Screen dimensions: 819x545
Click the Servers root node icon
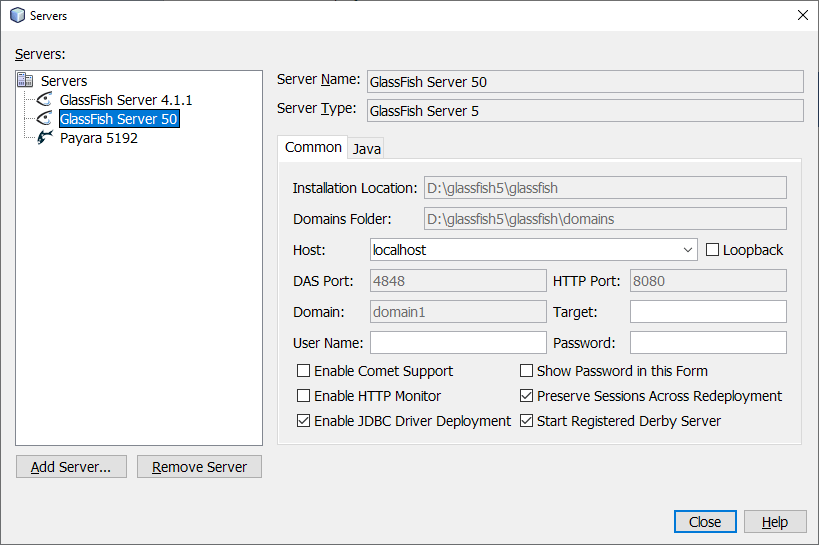pyautogui.click(x=25, y=80)
